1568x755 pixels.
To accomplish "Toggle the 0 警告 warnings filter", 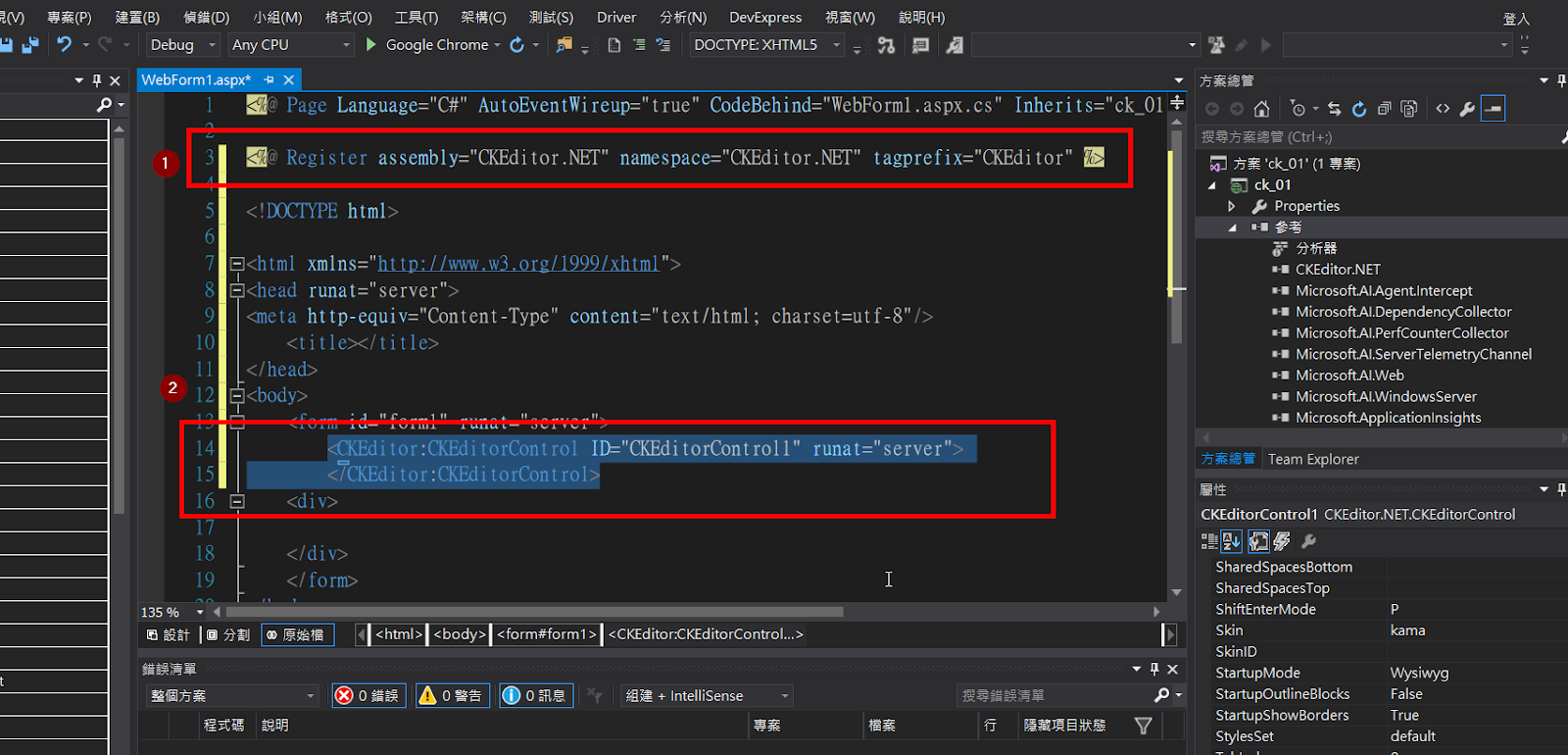I will coord(452,695).
